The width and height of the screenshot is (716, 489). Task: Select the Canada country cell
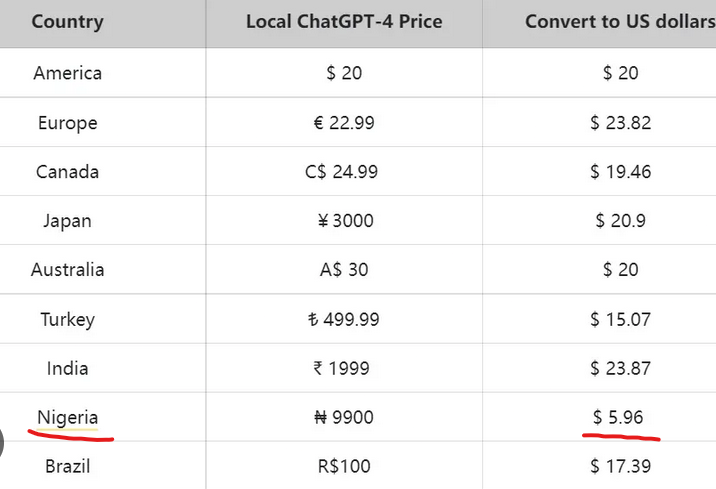[68, 172]
